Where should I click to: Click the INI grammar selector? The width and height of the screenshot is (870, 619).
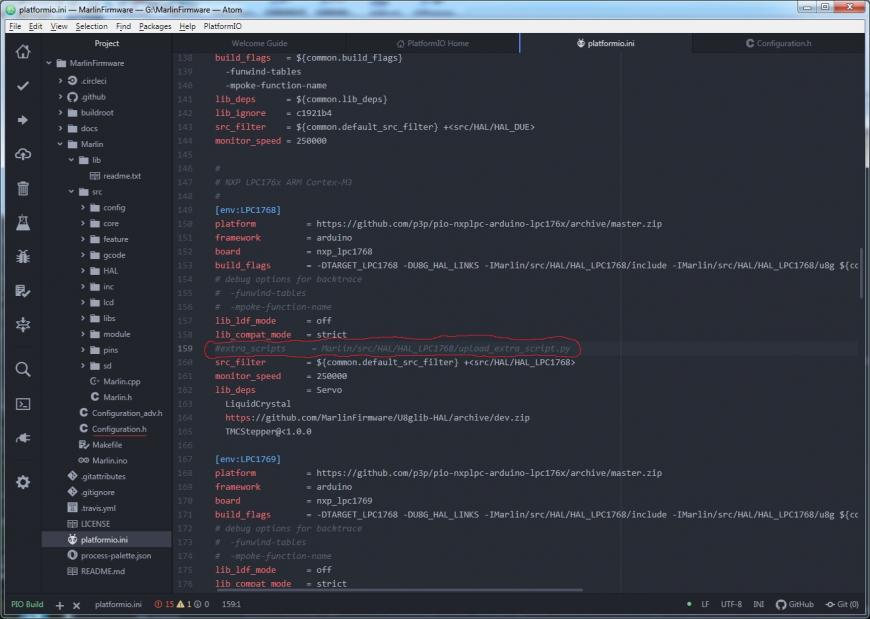click(758, 604)
